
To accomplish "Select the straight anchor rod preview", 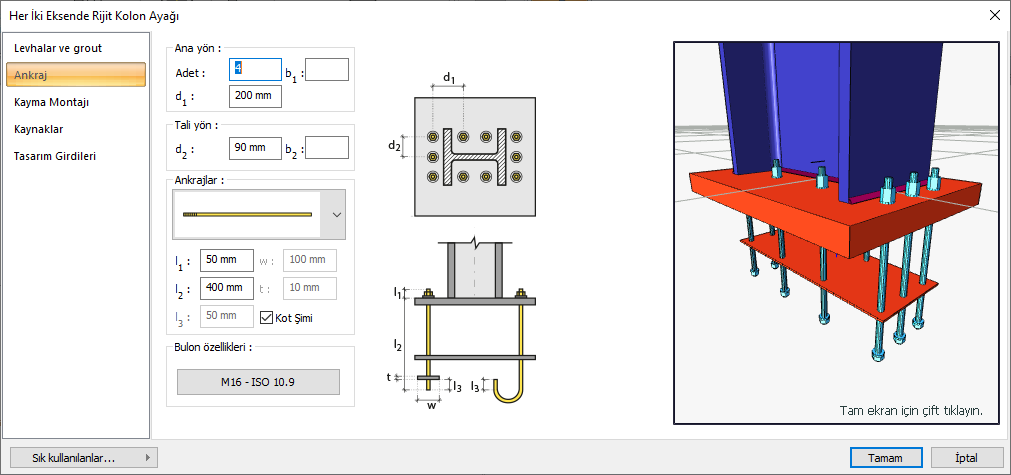I will (250, 215).
